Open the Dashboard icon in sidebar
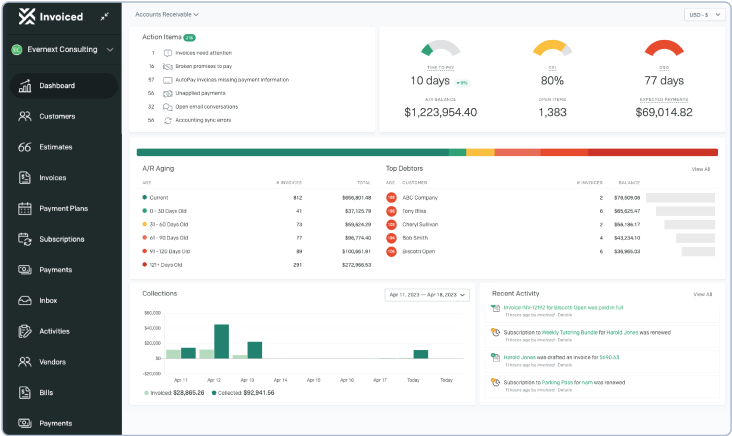Screen dimensions: 732x436 tap(25, 86)
